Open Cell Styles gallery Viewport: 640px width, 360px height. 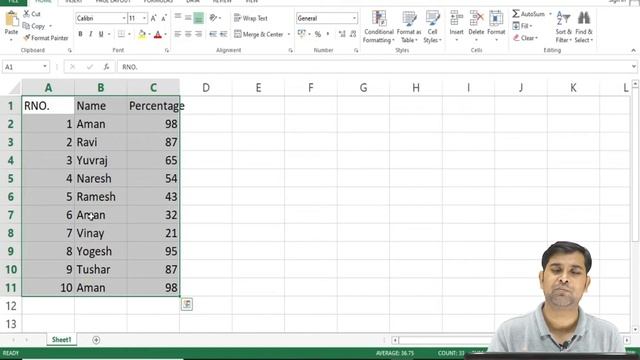pos(432,27)
